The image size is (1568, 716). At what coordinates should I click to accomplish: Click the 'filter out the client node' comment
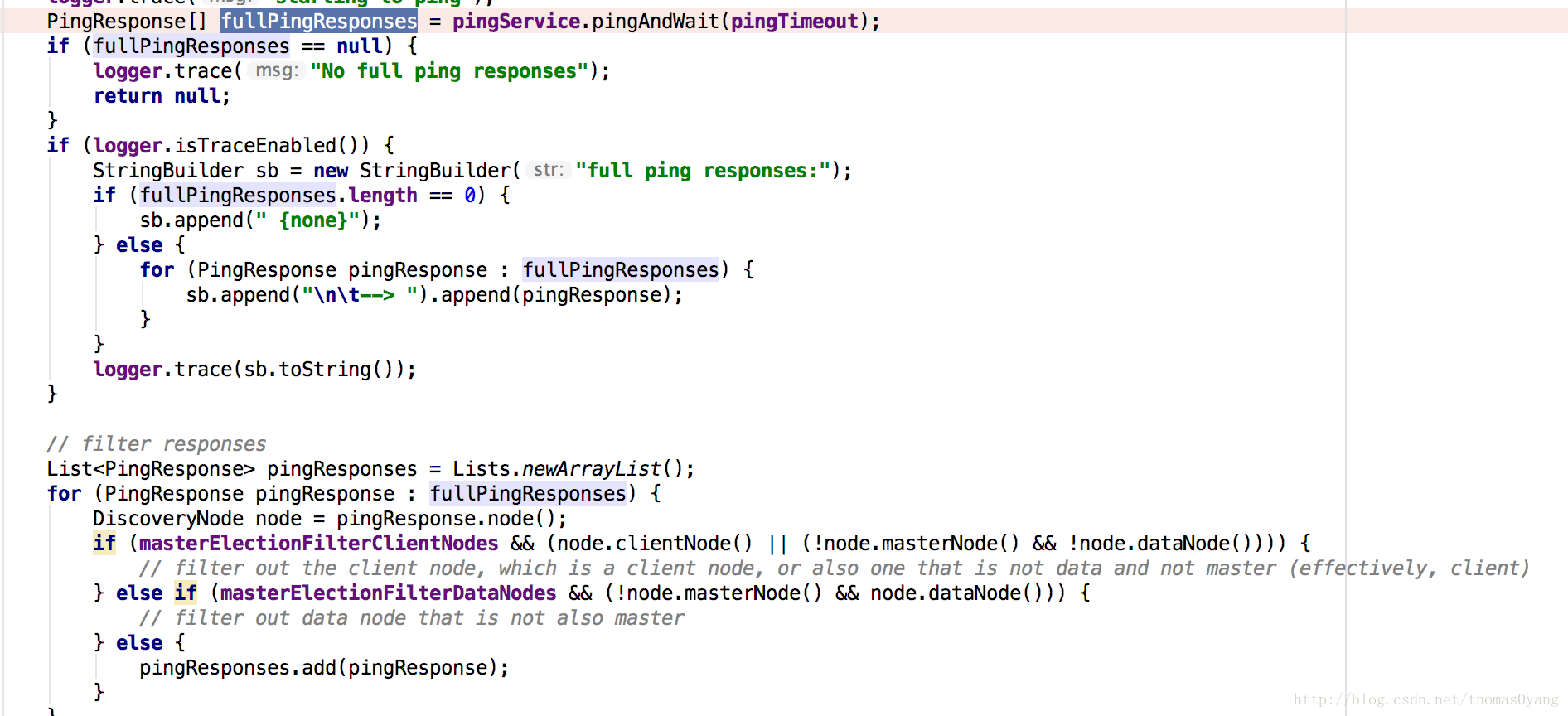pyautogui.click(x=834, y=568)
